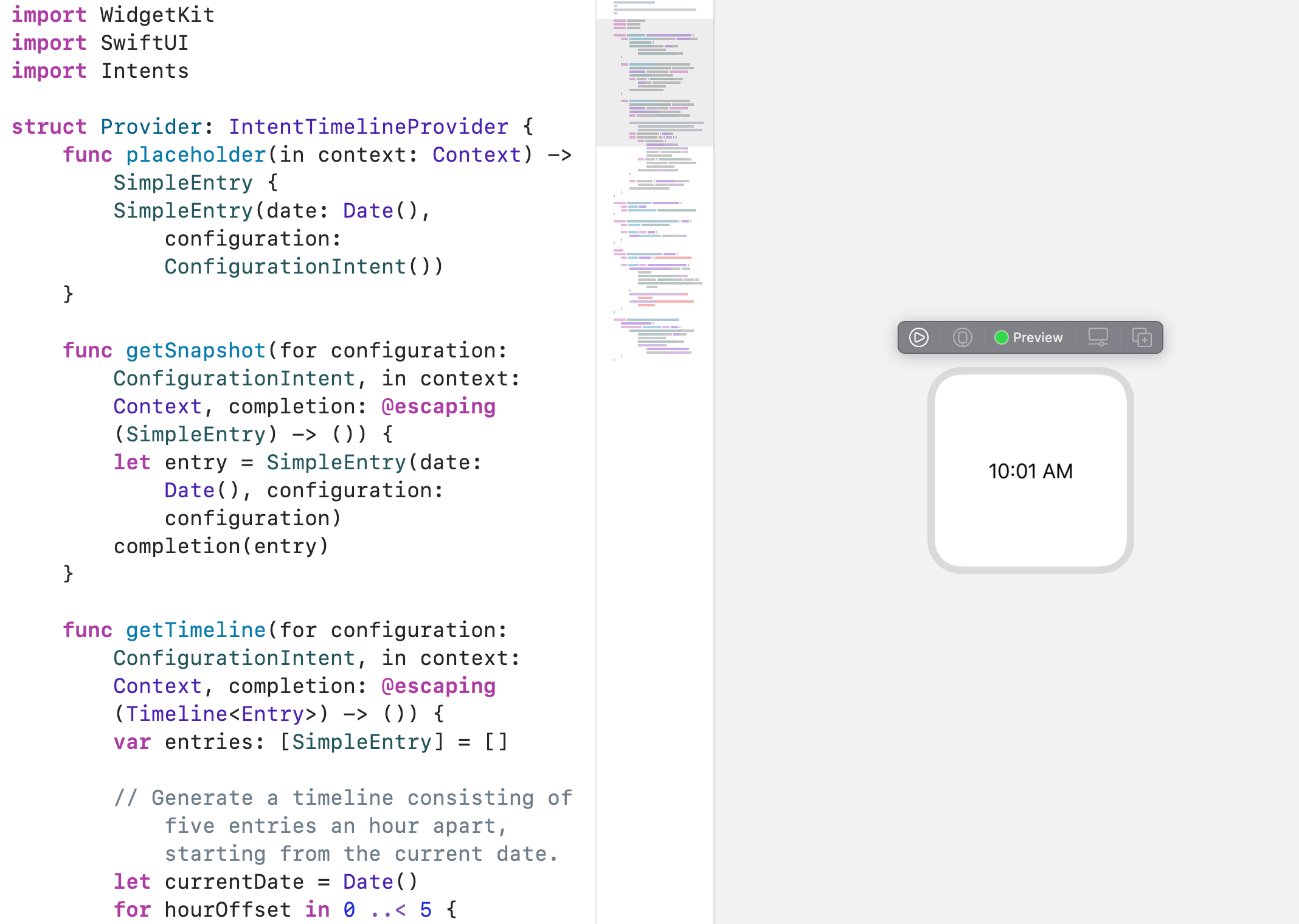
Task: Click IntentTimelineProvider protocol name
Action: pos(368,126)
